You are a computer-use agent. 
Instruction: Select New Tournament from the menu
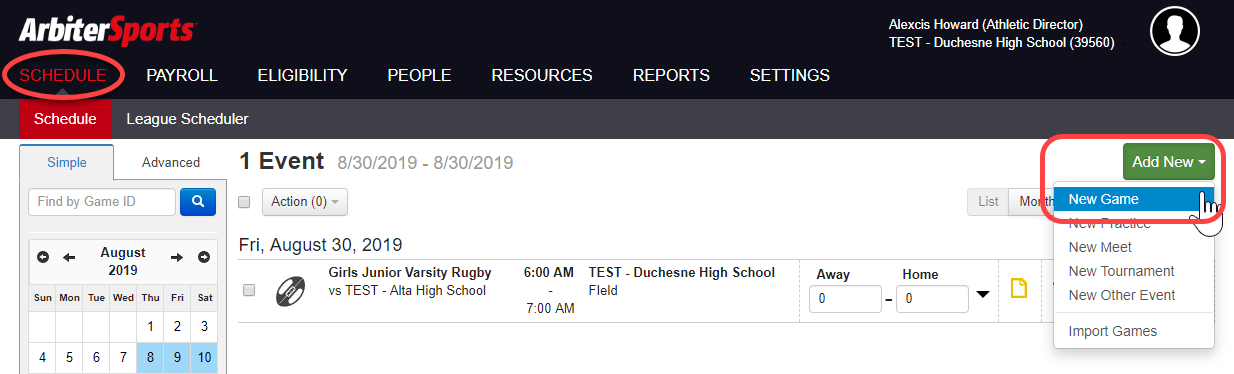click(1122, 271)
